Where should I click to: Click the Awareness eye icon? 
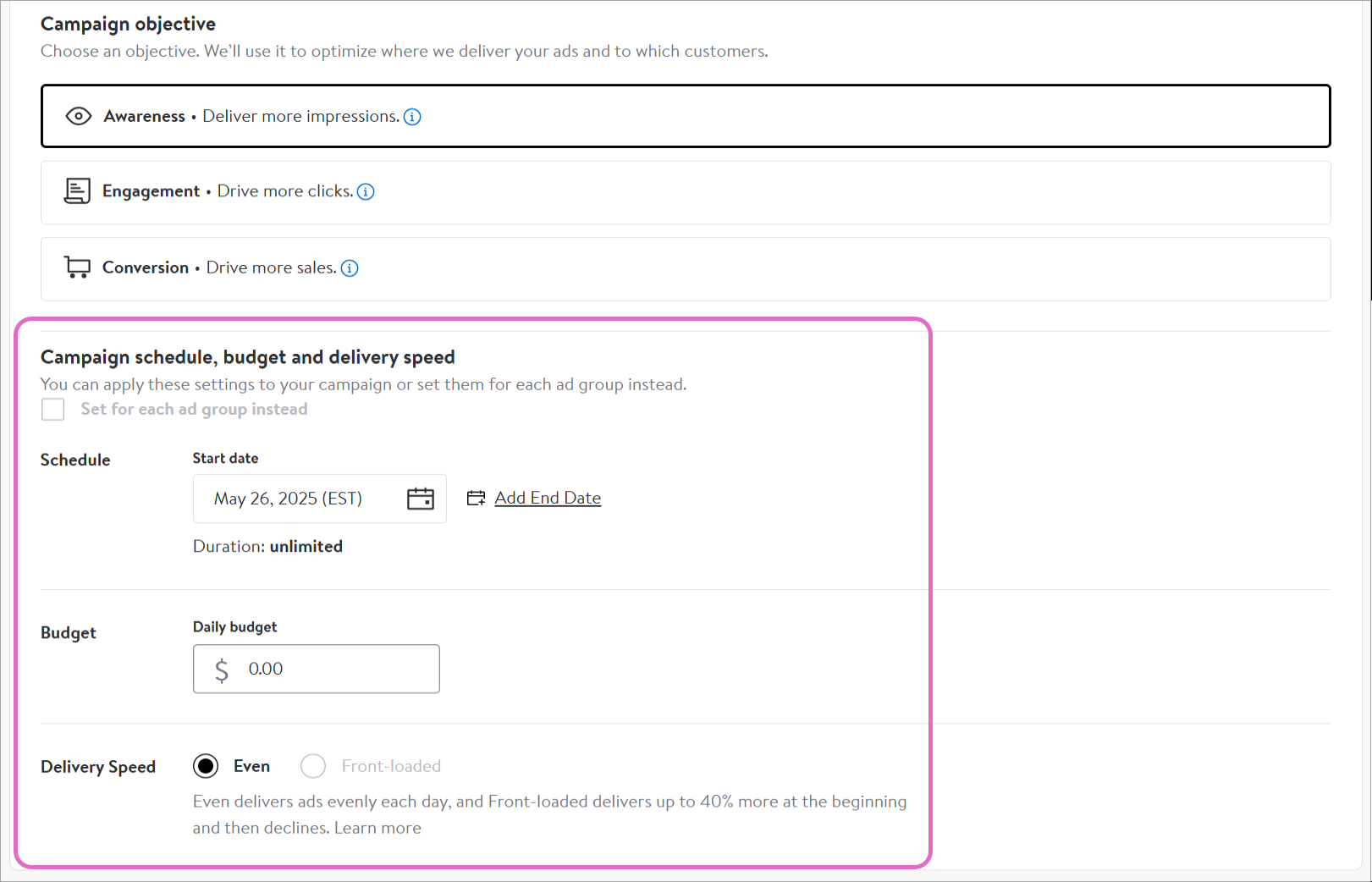78,116
